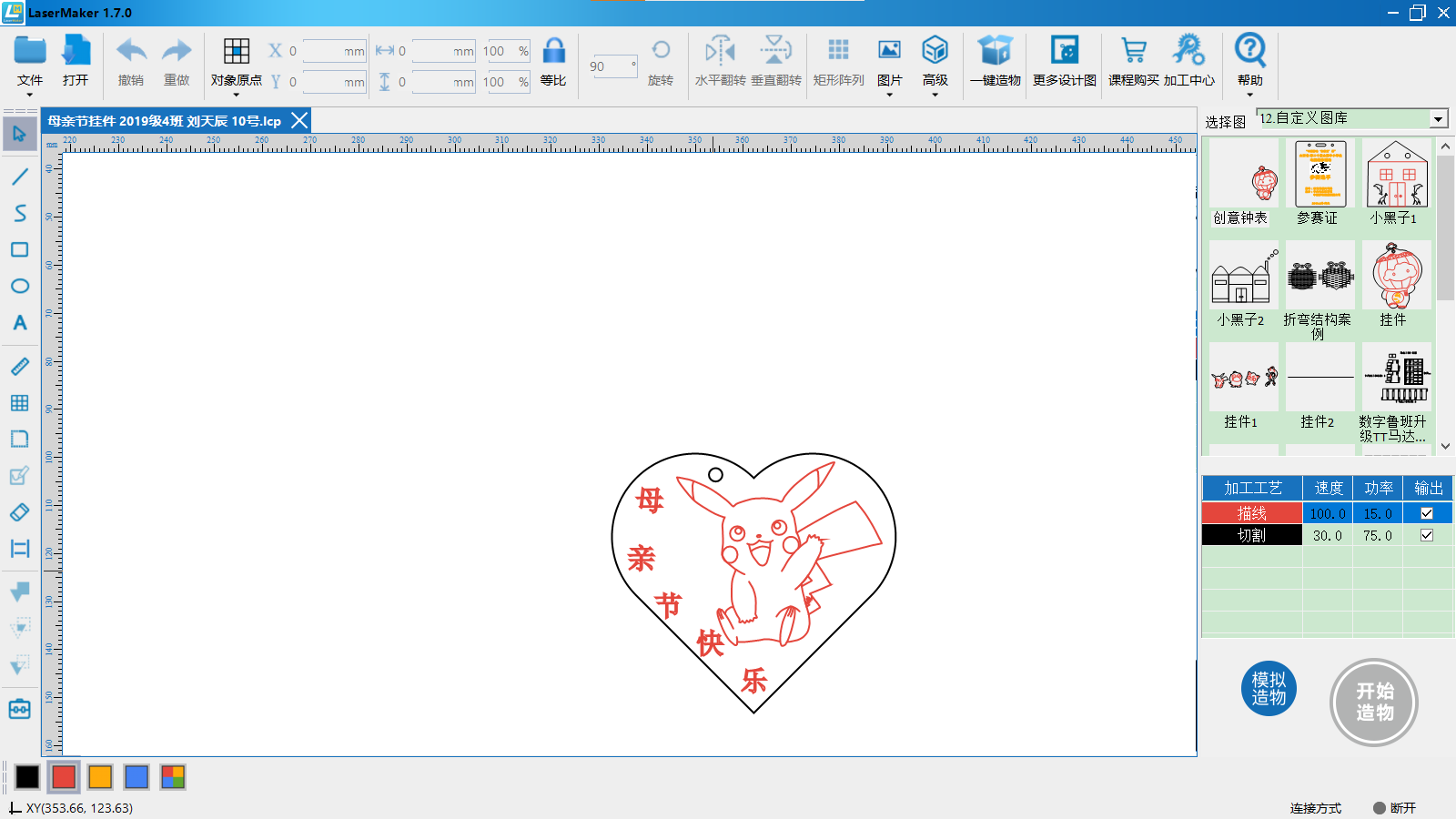Open the 帮助 help menu
The image size is (1456, 819).
(x=1249, y=50)
